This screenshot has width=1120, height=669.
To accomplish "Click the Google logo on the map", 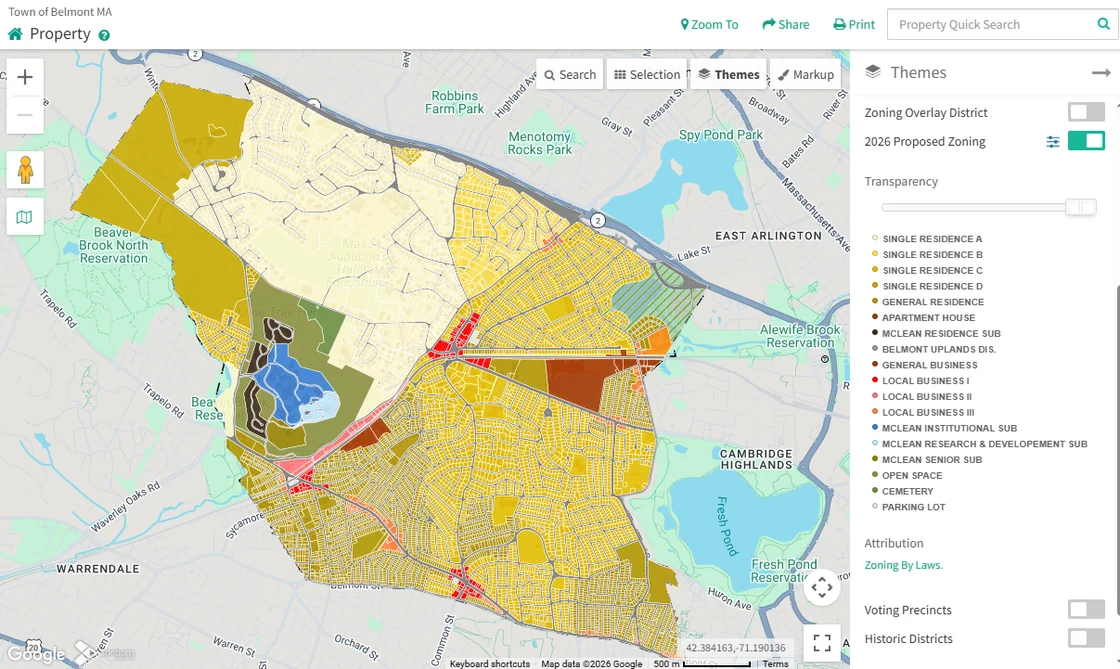I will tap(36, 653).
